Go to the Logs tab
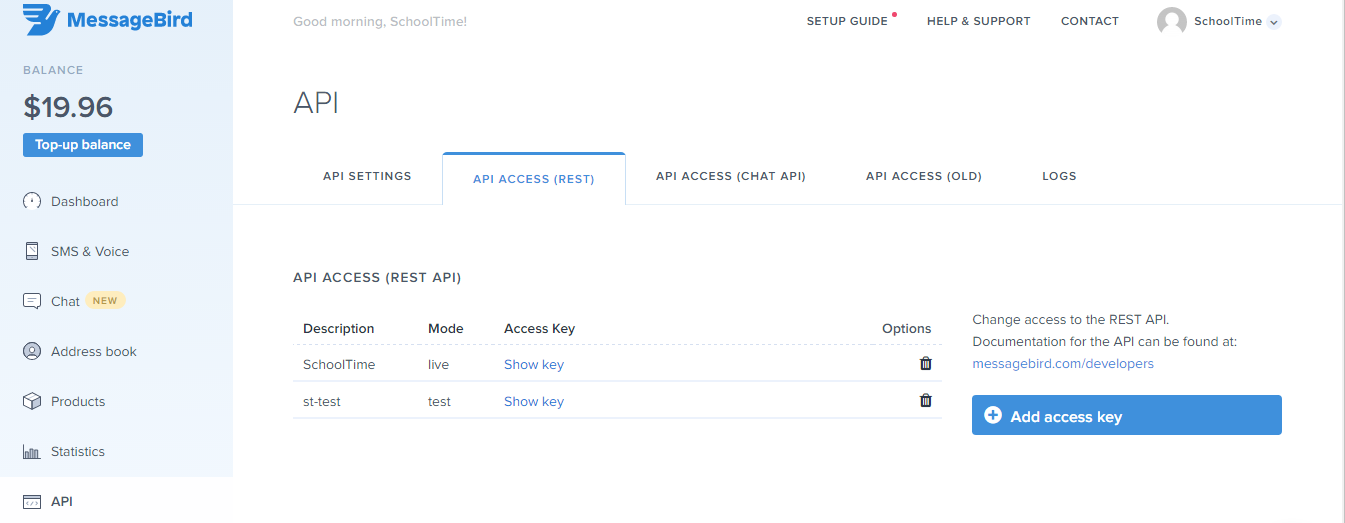Image resolution: width=1345 pixels, height=523 pixels. coord(1059,176)
